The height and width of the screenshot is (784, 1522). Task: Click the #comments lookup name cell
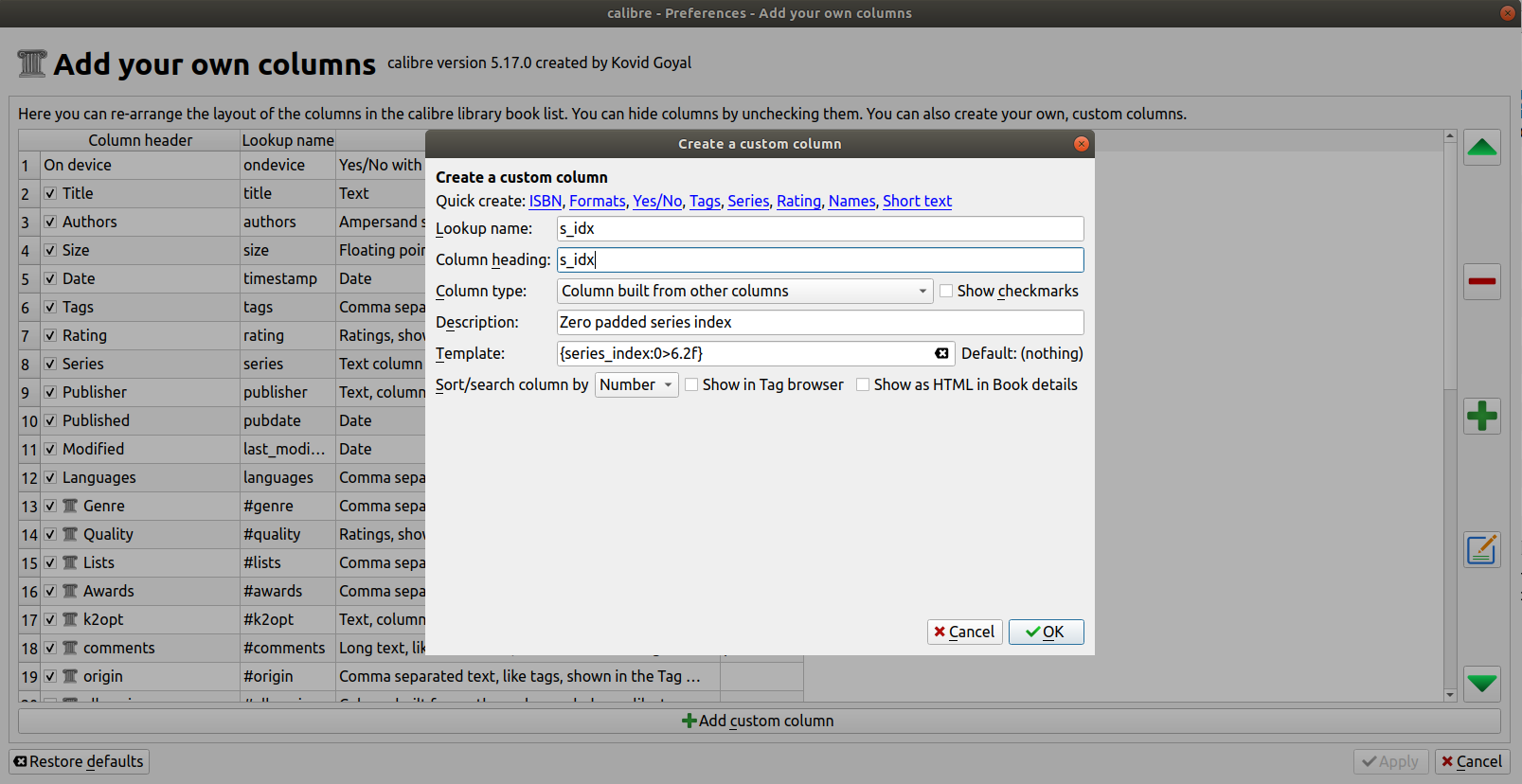pos(288,648)
